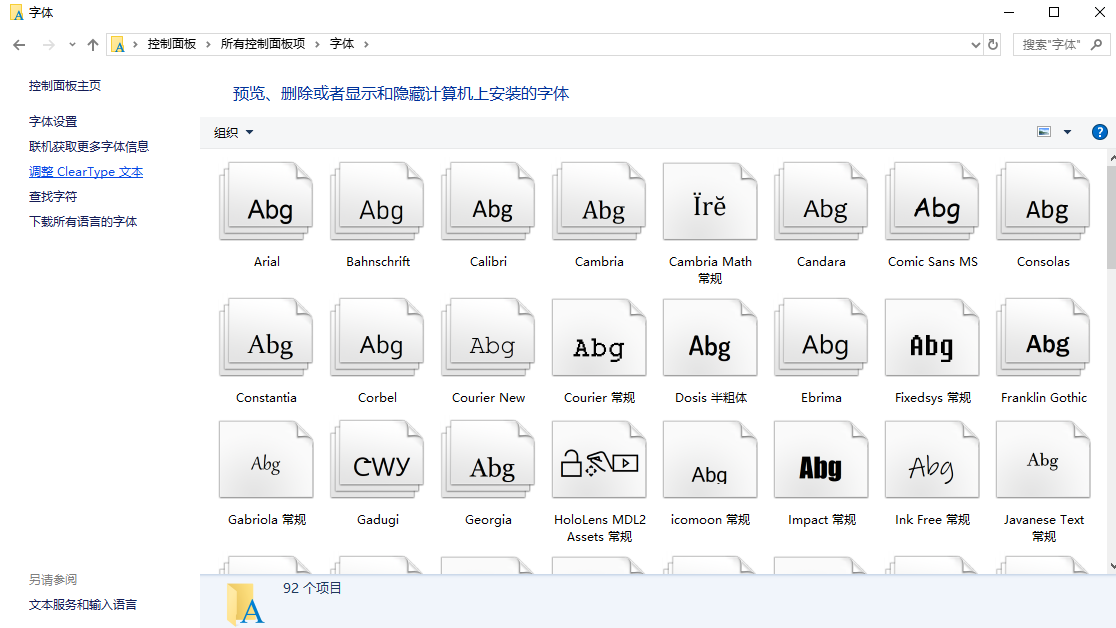
Task: Click 所有控制面板项 in the breadcrumb path
Action: (x=263, y=44)
